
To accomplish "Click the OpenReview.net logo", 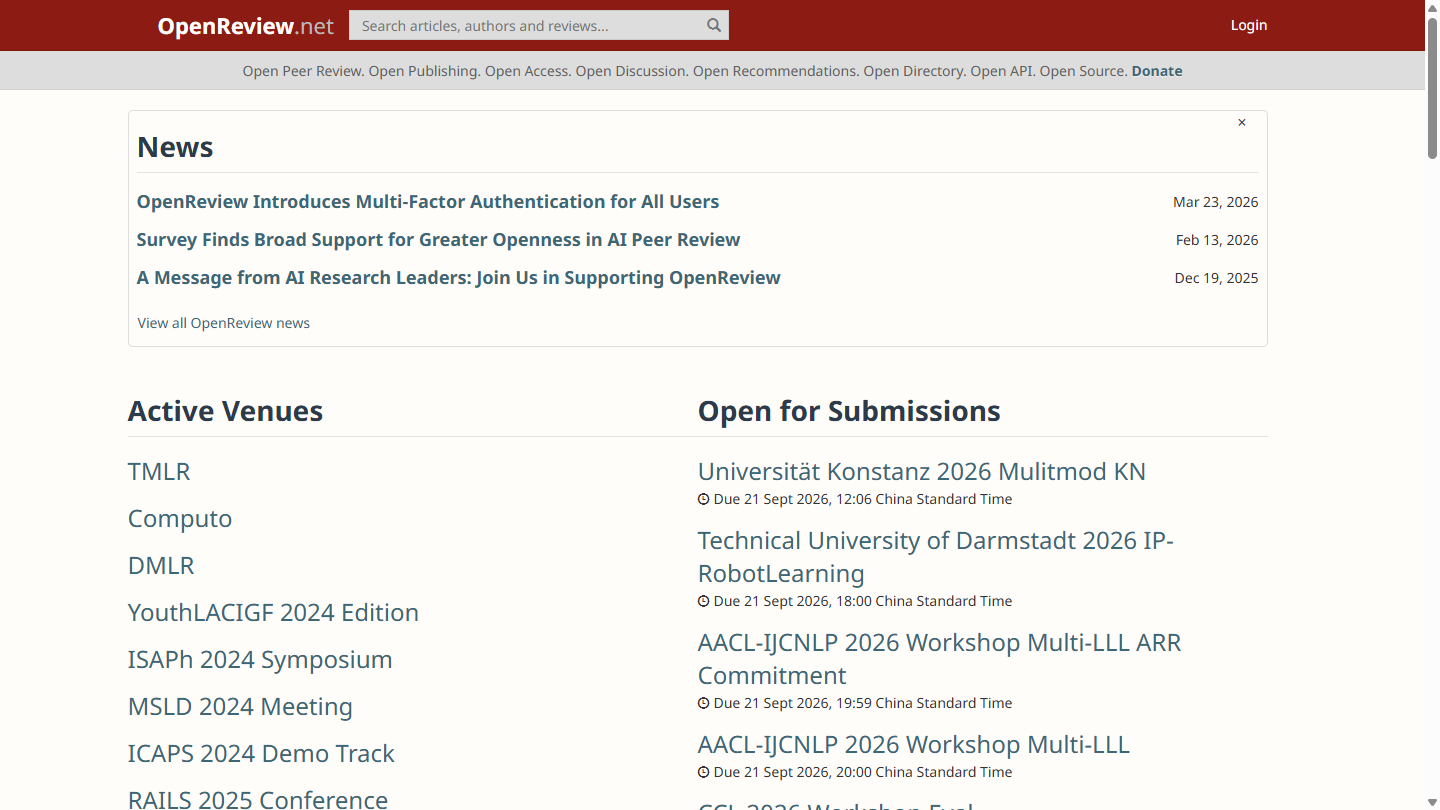I will click(x=245, y=26).
